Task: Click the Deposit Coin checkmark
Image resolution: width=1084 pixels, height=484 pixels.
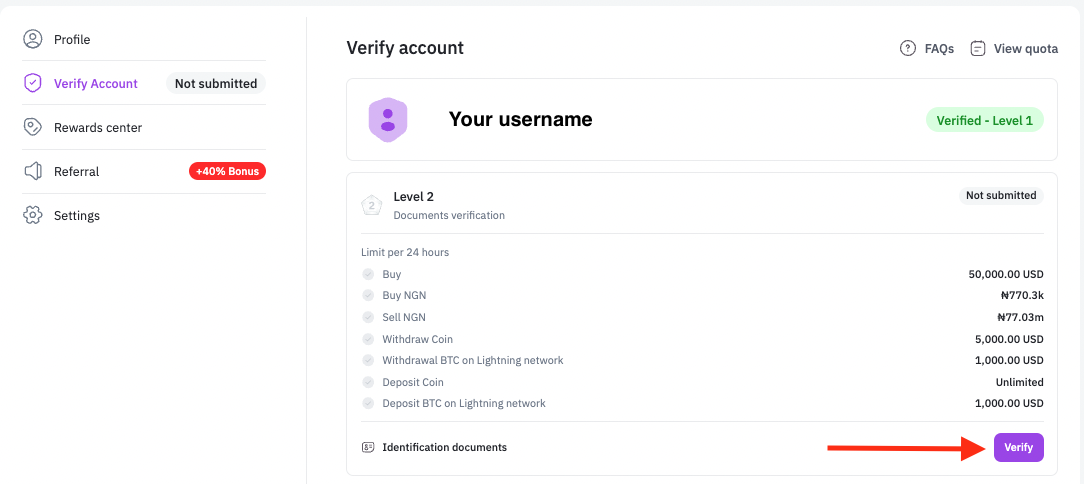Action: pyautogui.click(x=368, y=382)
